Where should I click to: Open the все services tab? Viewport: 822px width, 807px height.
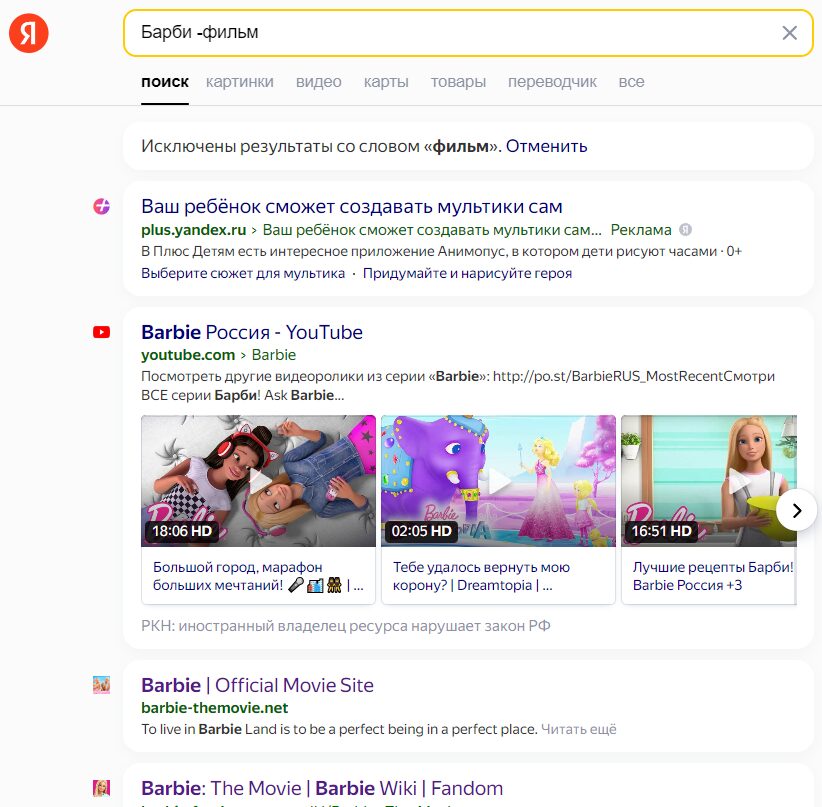631,82
